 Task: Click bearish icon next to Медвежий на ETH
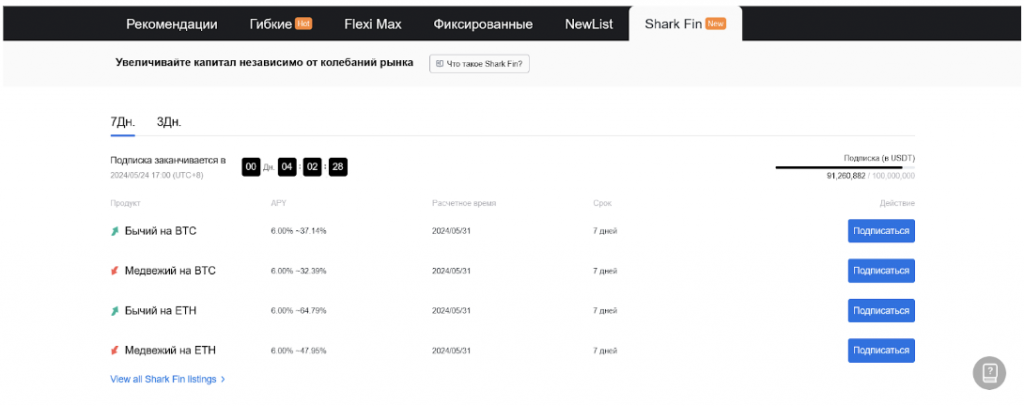[x=114, y=351]
